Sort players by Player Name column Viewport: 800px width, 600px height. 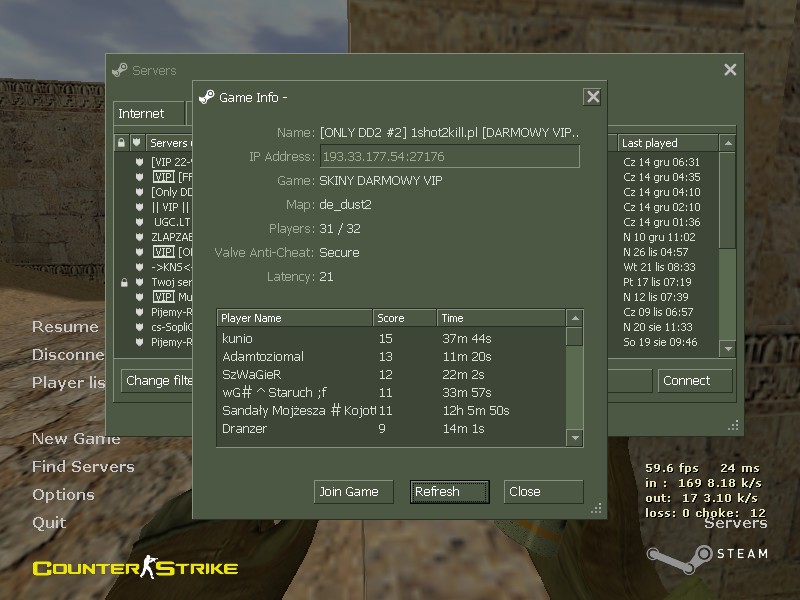pos(294,318)
